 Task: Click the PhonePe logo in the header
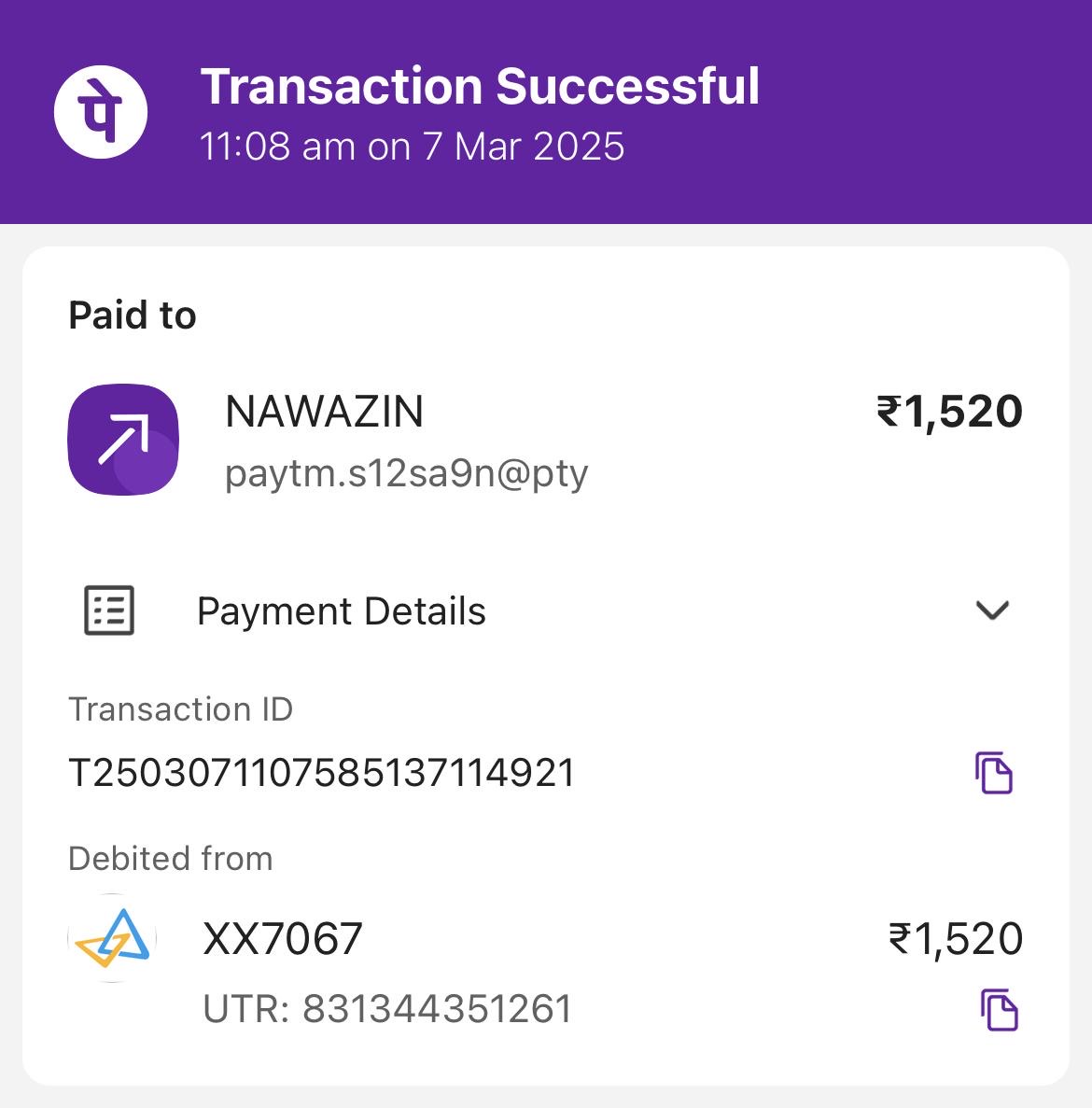point(101,113)
